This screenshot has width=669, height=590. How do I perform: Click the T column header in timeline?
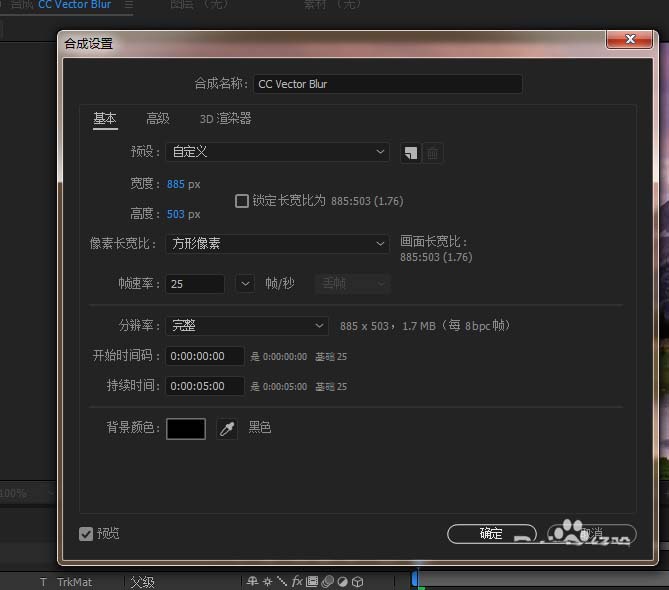pyautogui.click(x=43, y=582)
